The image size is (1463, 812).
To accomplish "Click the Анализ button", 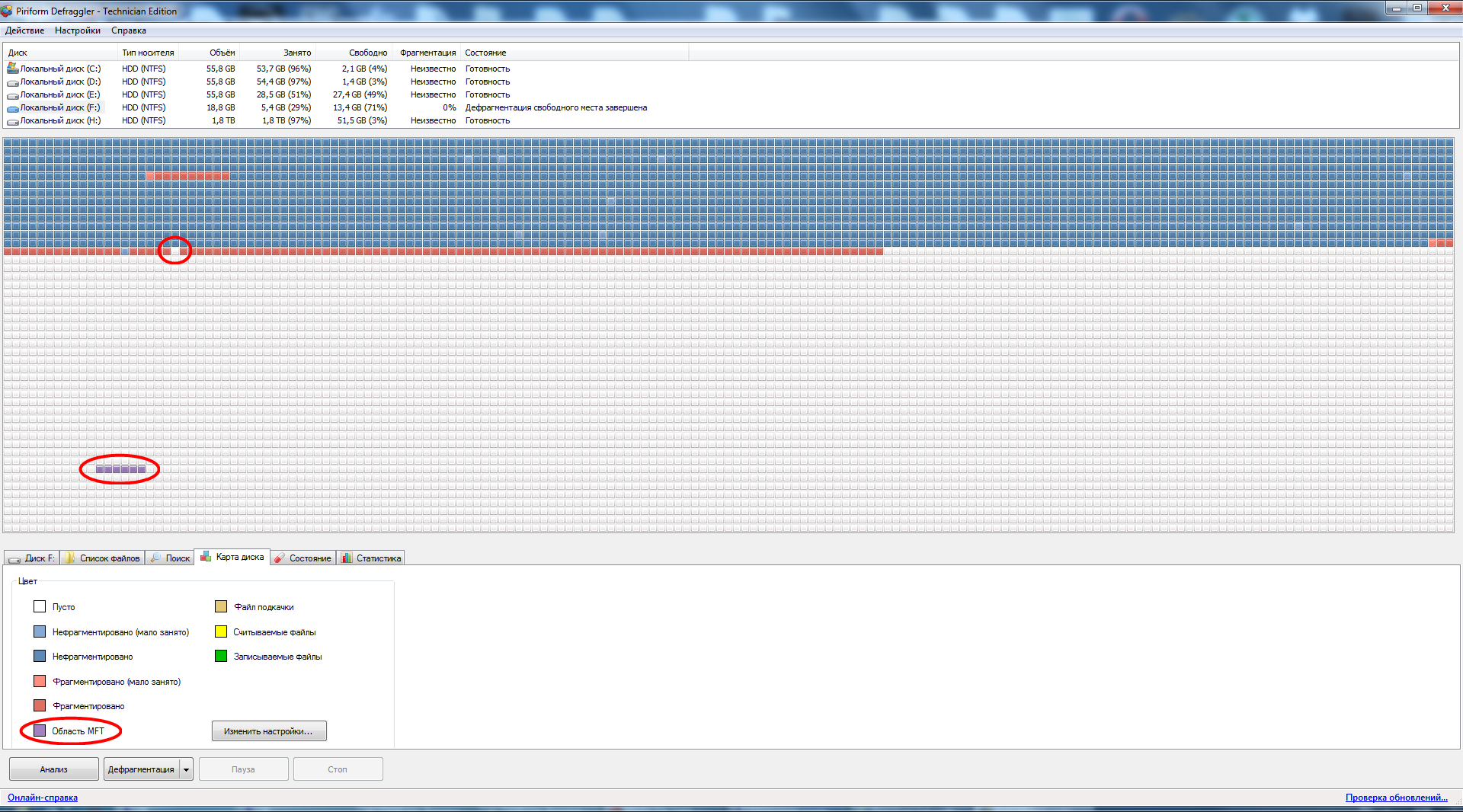I will (54, 769).
